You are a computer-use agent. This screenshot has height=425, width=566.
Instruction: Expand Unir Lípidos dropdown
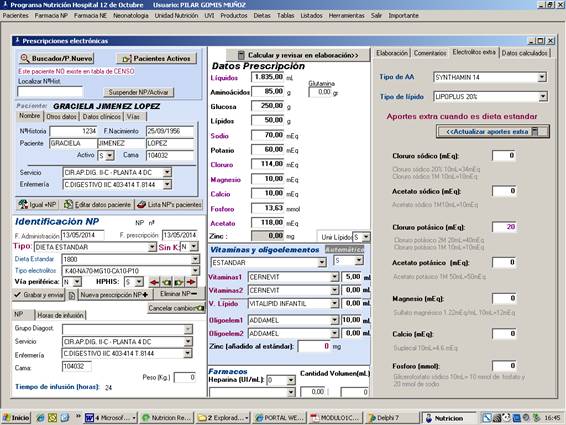[366, 237]
